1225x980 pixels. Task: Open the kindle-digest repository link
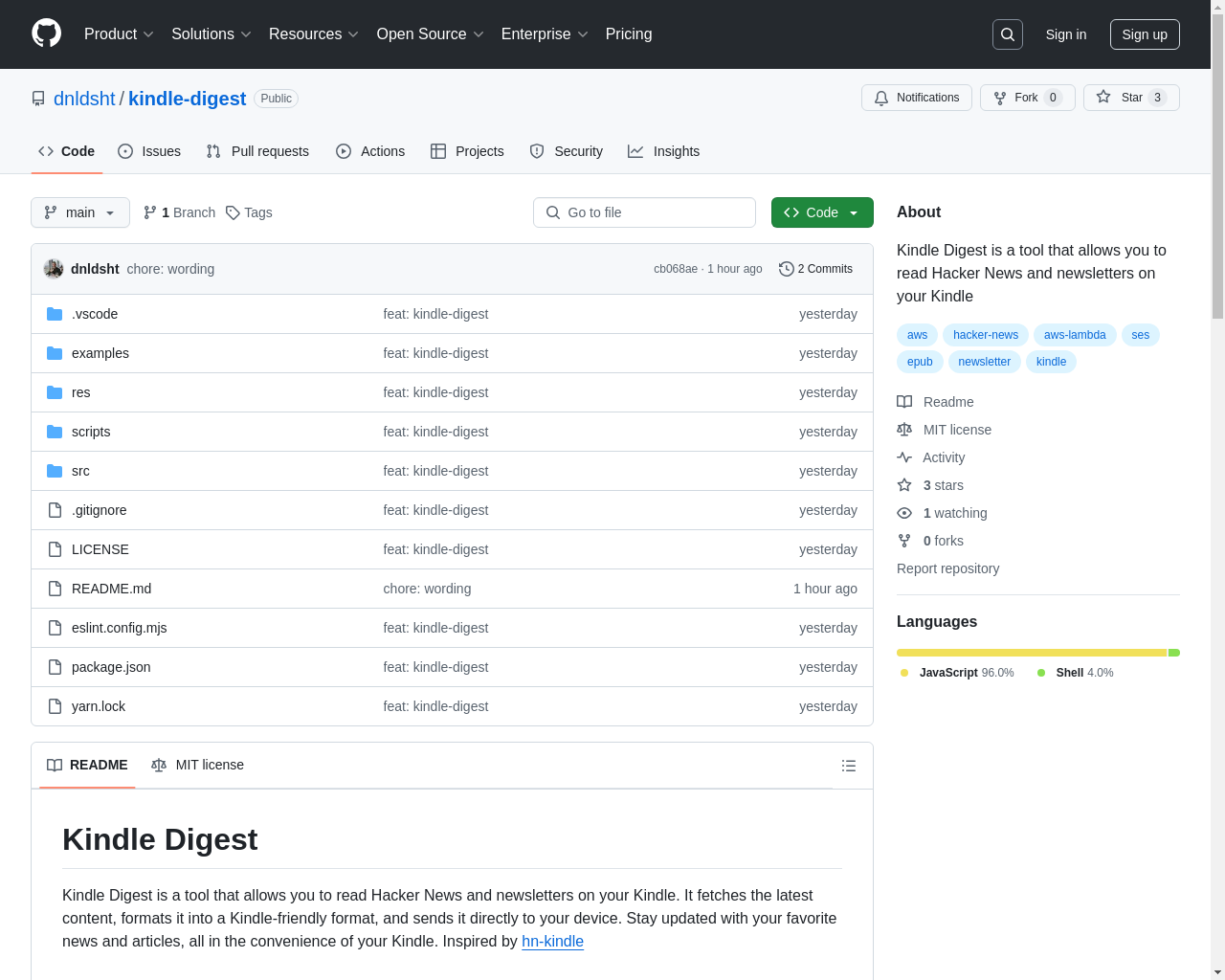pos(187,99)
